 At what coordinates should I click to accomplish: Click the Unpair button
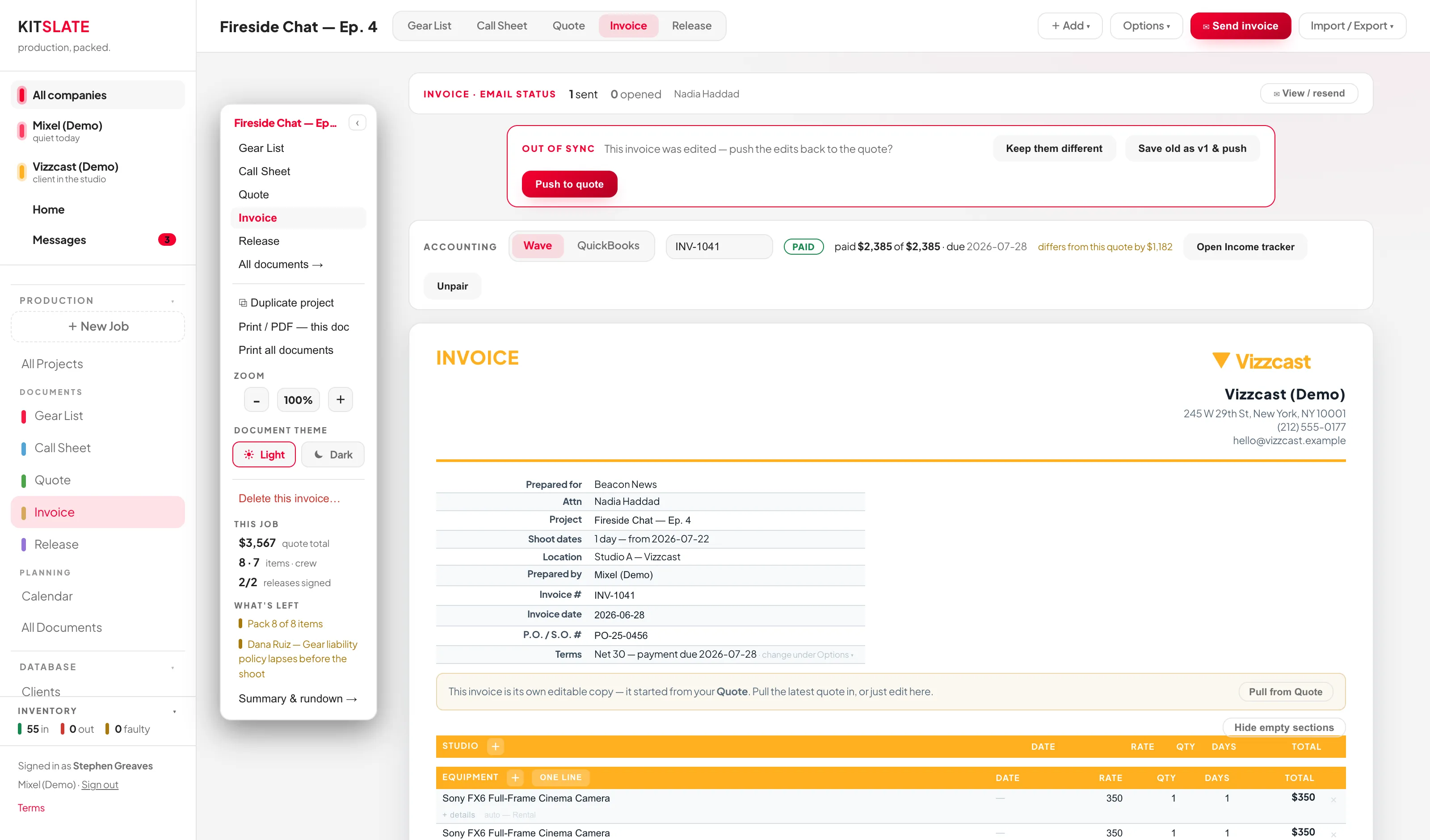tap(452, 286)
